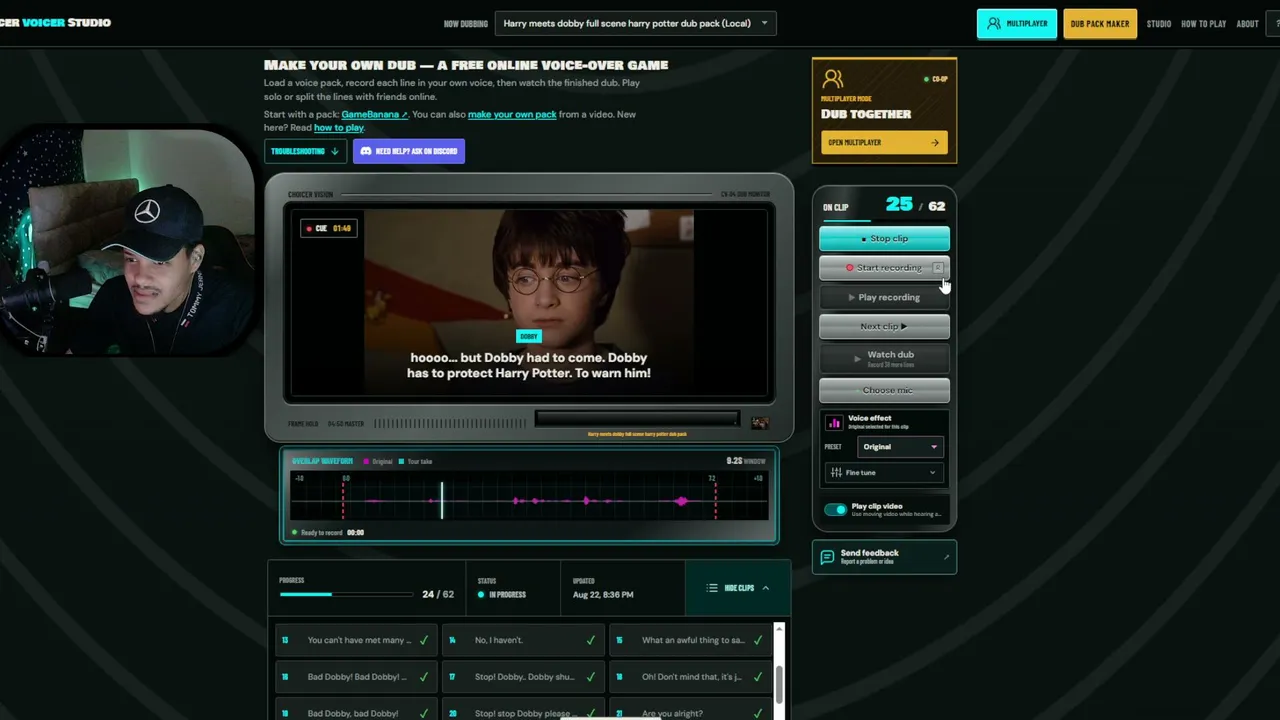Advance to the next clip

[884, 326]
